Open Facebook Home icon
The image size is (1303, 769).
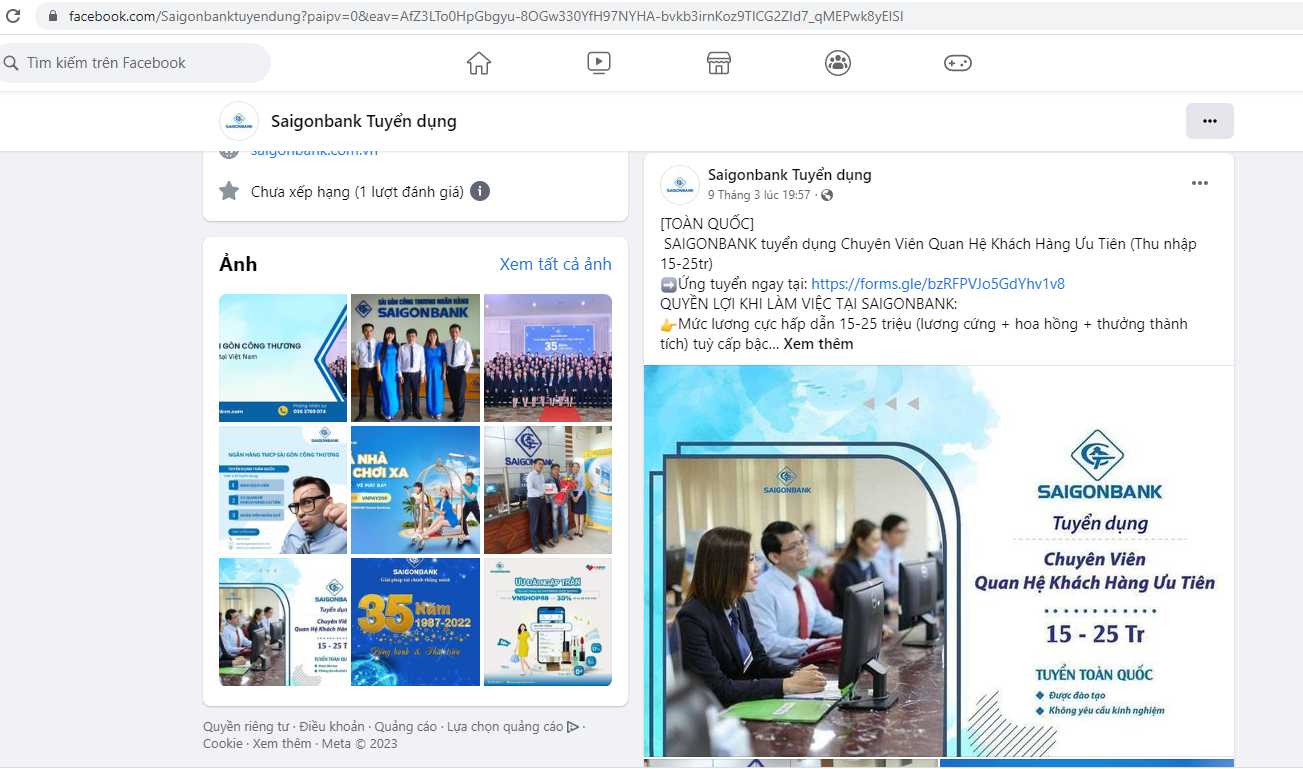tap(479, 63)
